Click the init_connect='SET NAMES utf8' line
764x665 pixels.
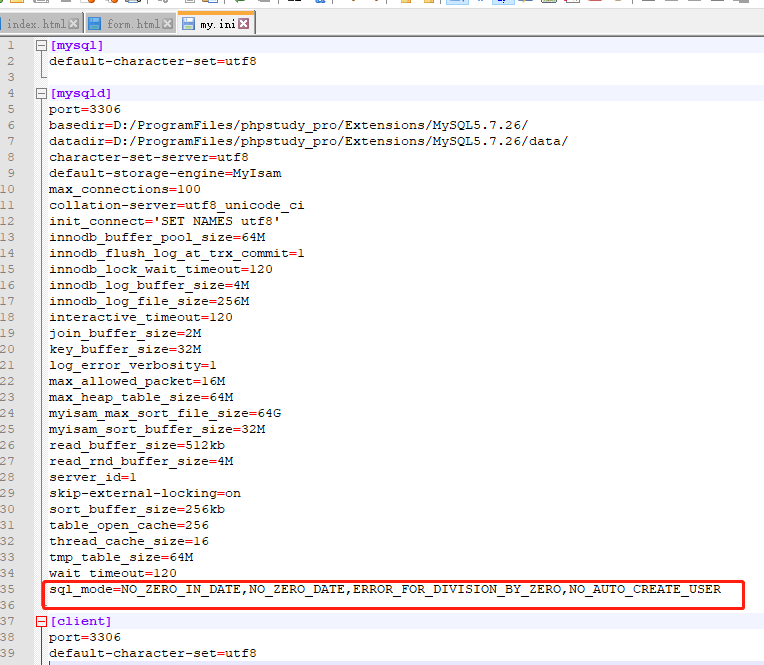point(165,221)
